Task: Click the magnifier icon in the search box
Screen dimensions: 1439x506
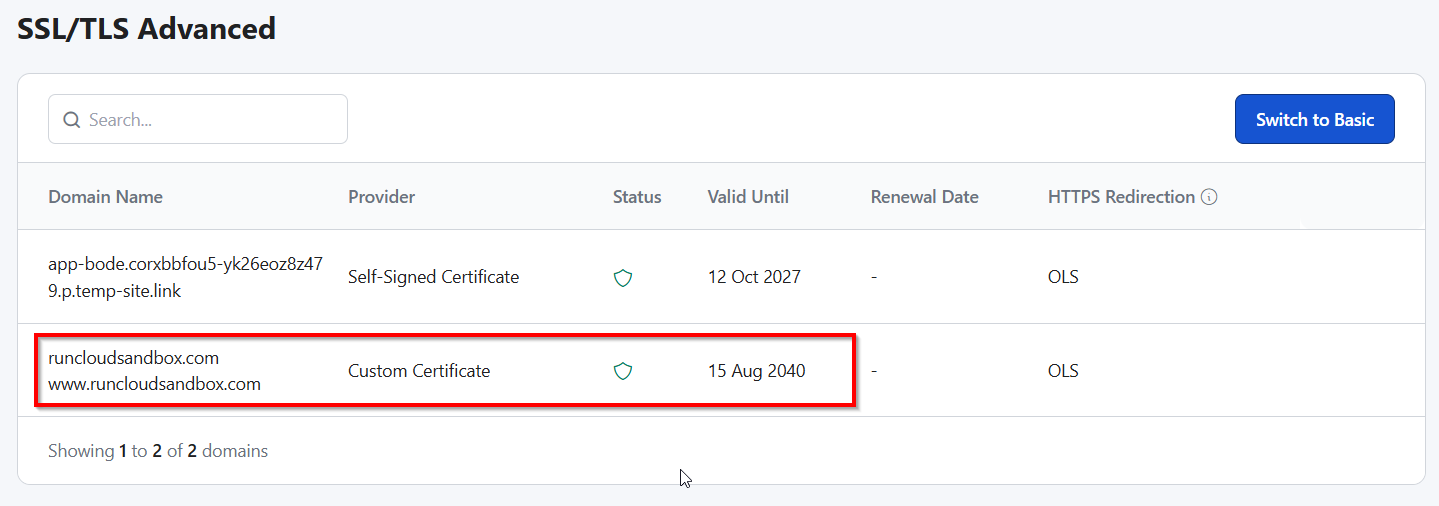Action: (71, 120)
